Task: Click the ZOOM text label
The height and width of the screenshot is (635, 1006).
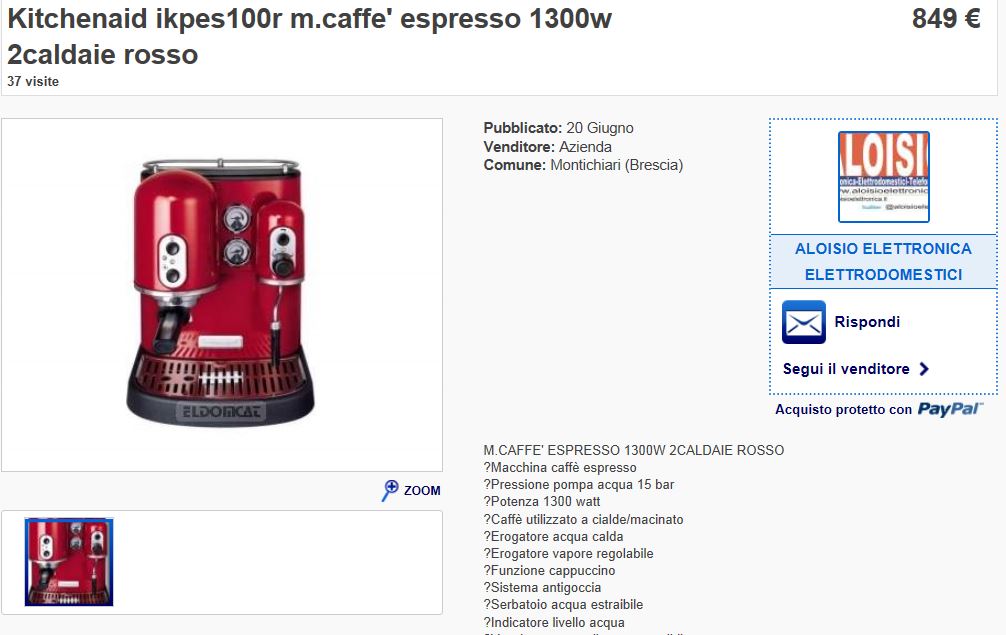Action: (422, 491)
